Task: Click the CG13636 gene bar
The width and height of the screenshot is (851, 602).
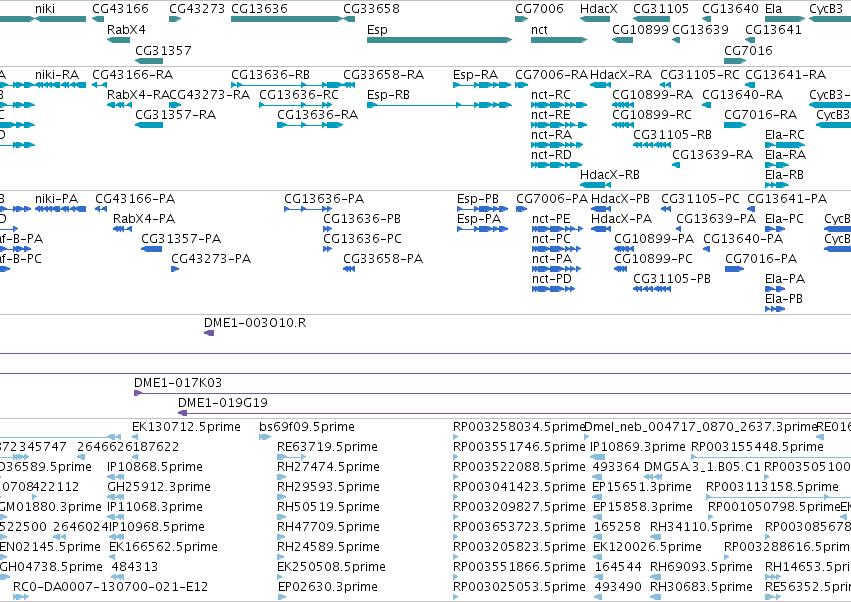Action: point(287,19)
